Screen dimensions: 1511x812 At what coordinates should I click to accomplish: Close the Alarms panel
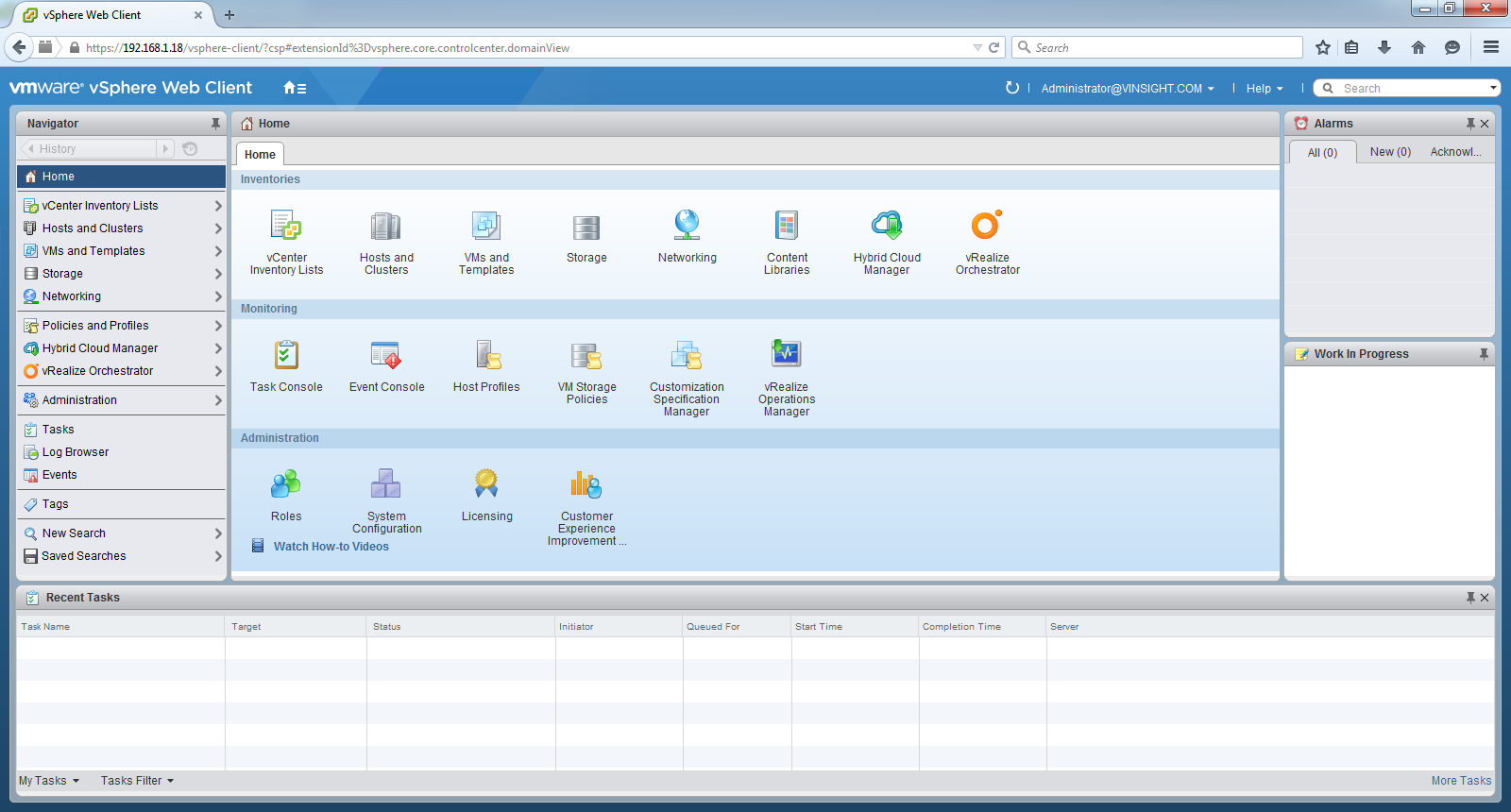coord(1485,124)
